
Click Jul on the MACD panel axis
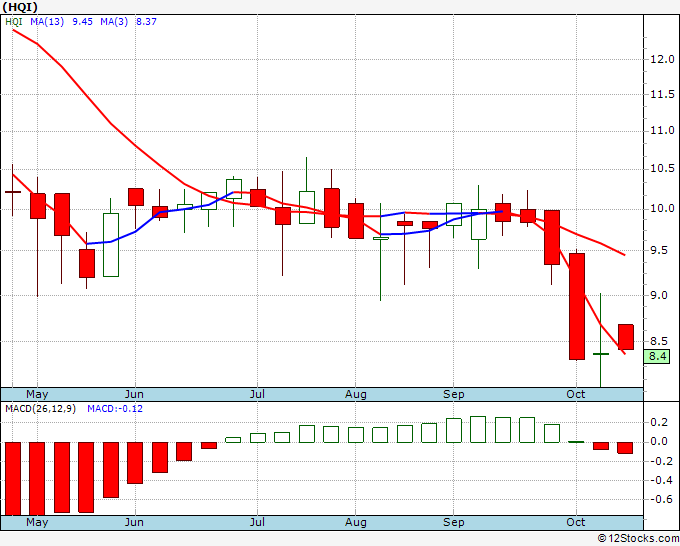[x=257, y=522]
